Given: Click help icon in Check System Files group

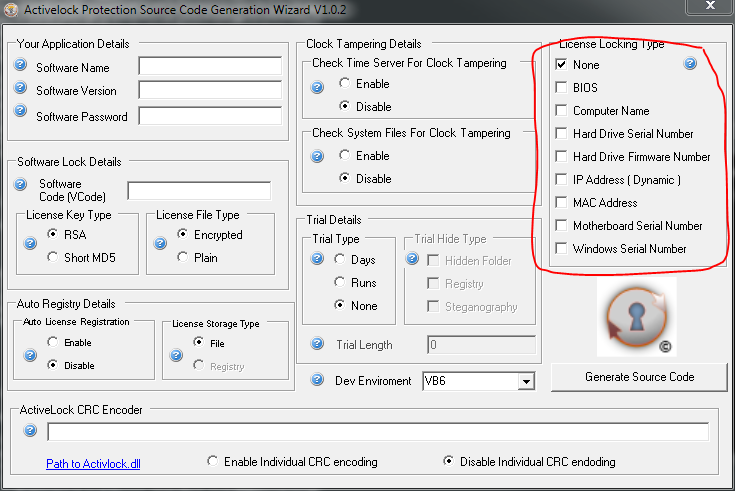Looking at the screenshot, I should pos(317,156).
